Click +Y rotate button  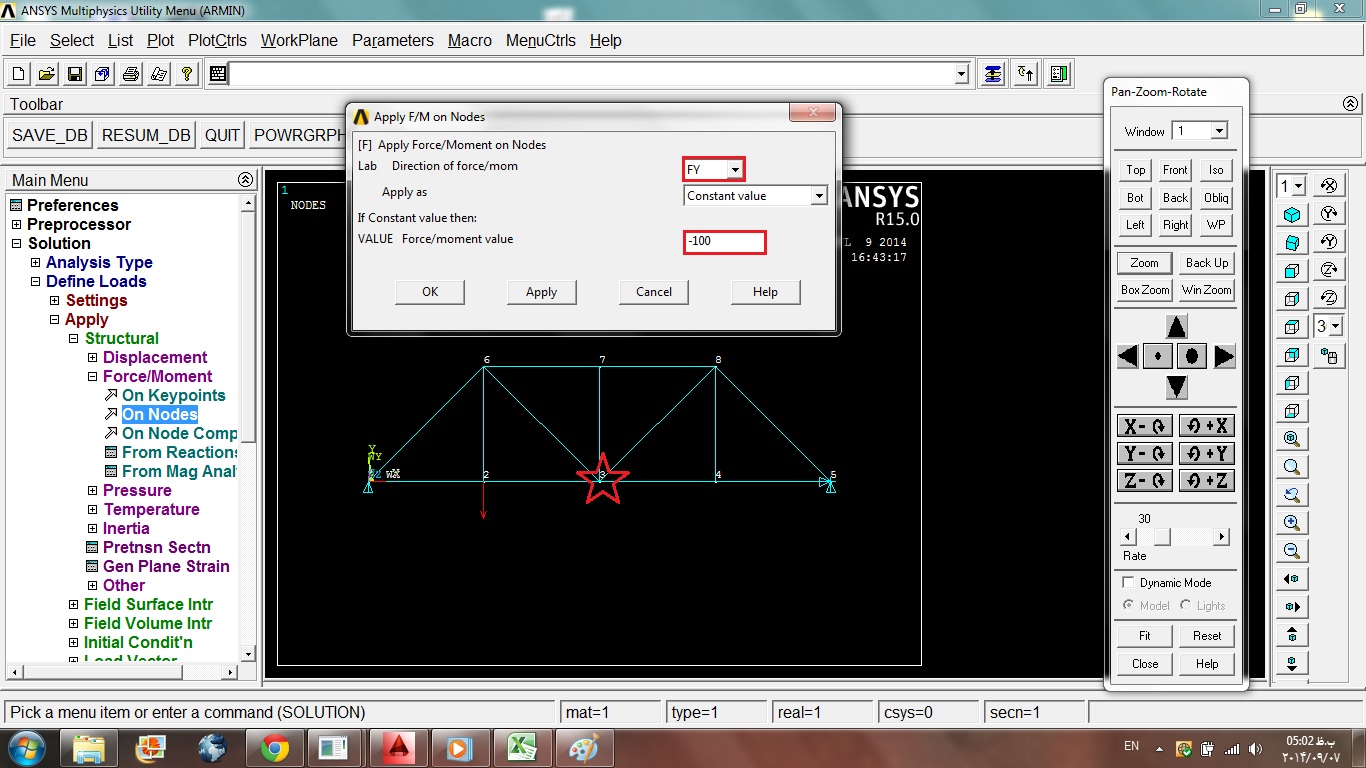point(1207,453)
